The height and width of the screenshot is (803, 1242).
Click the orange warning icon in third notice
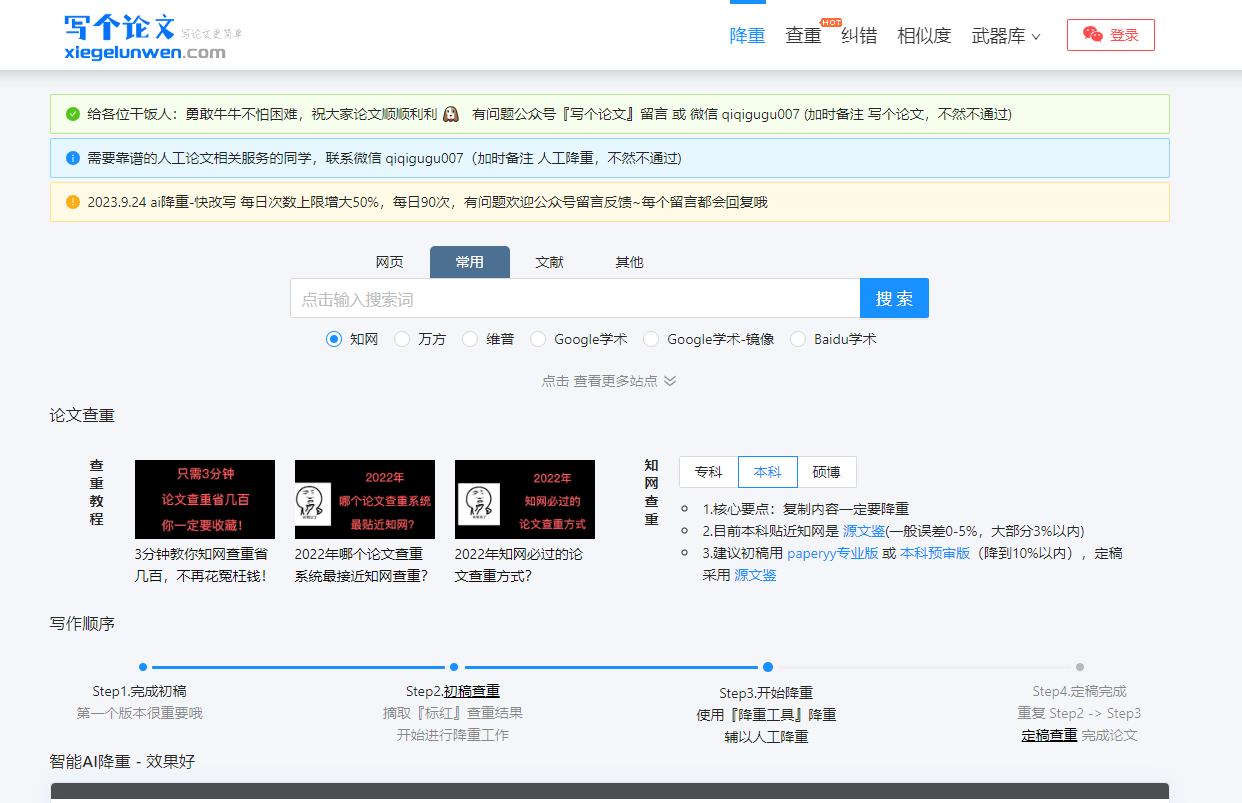(x=73, y=202)
